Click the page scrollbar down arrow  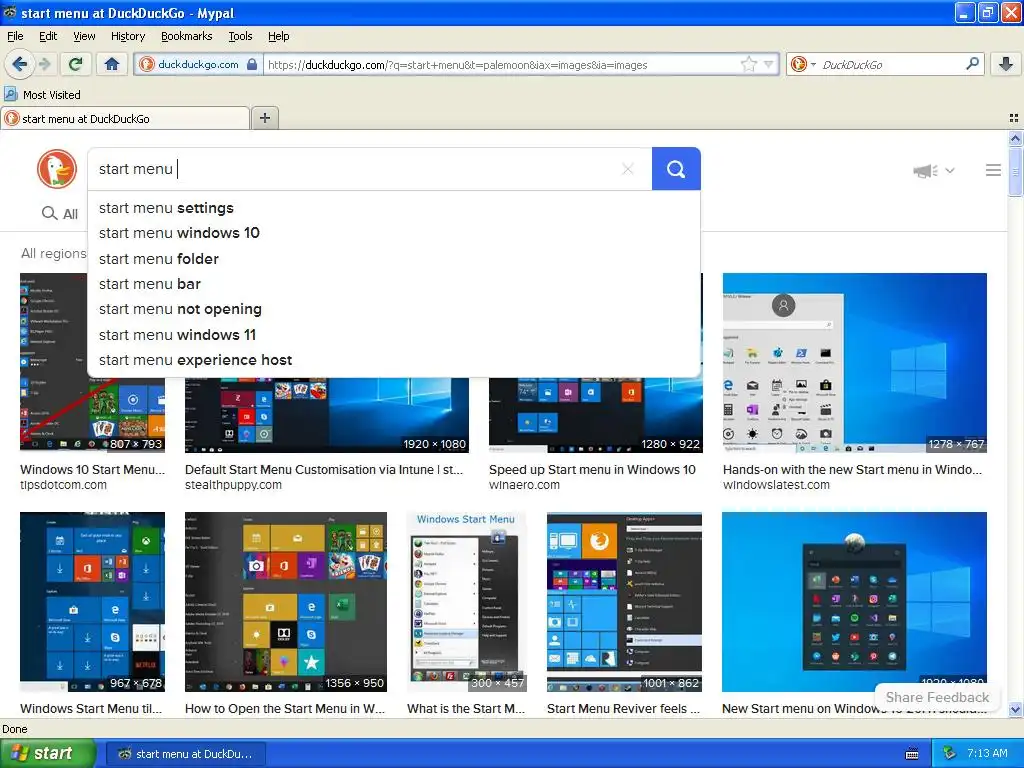point(1016,710)
